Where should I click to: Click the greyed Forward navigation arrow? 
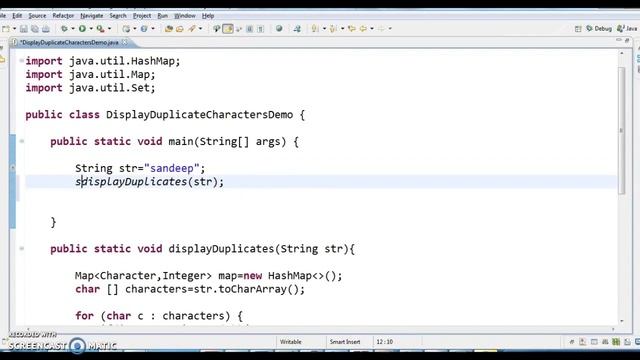(381, 29)
